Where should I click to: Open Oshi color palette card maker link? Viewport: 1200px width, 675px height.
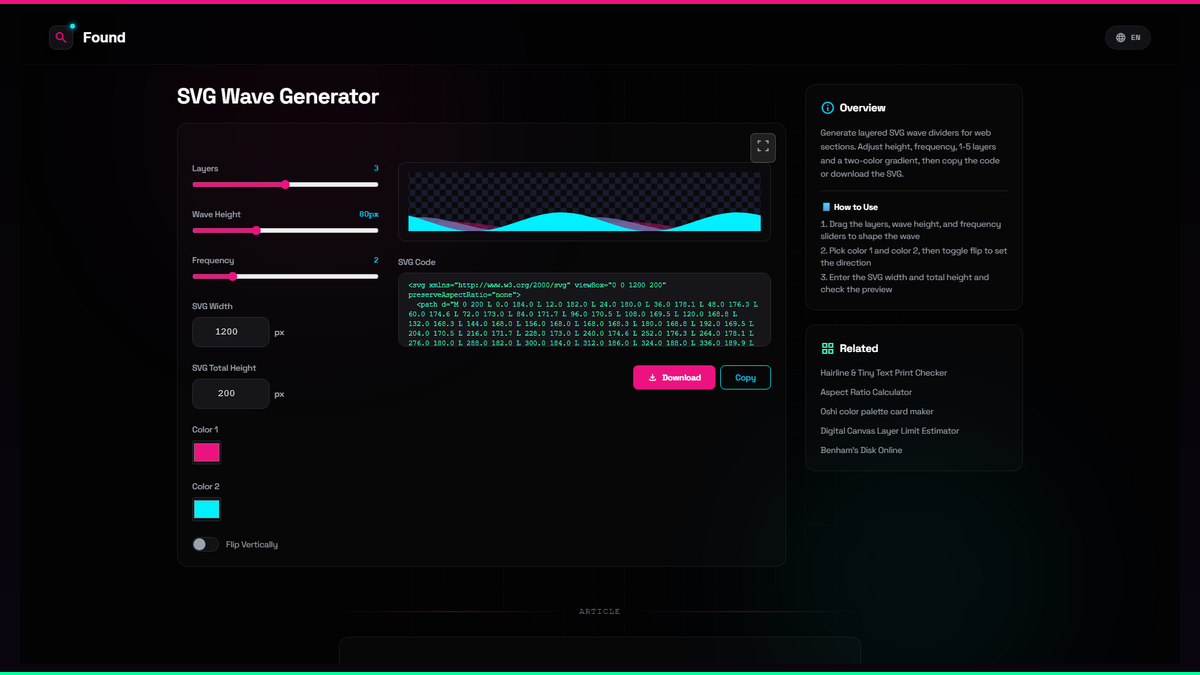(x=877, y=411)
